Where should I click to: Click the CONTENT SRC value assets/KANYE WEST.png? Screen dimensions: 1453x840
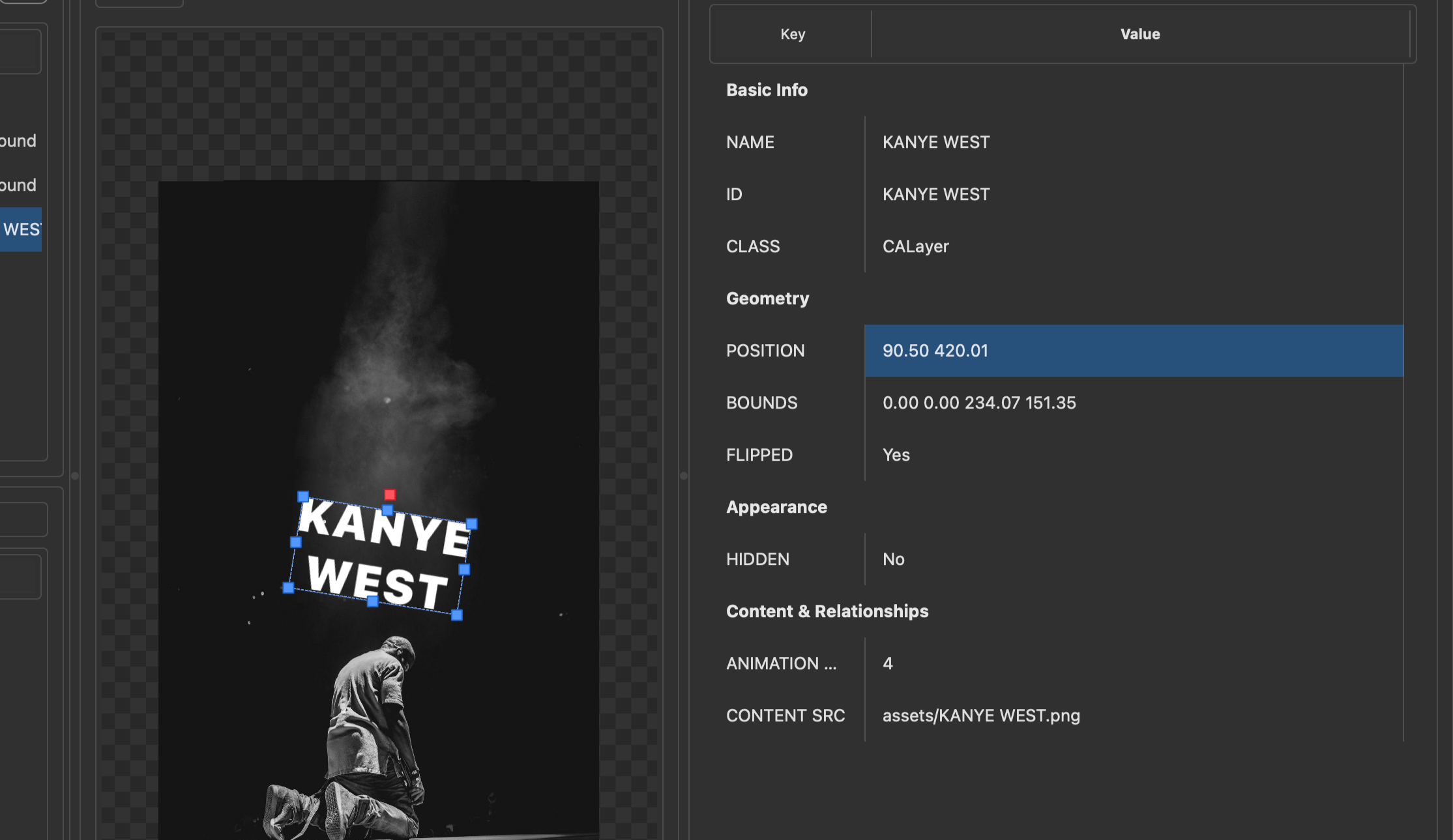coord(981,716)
